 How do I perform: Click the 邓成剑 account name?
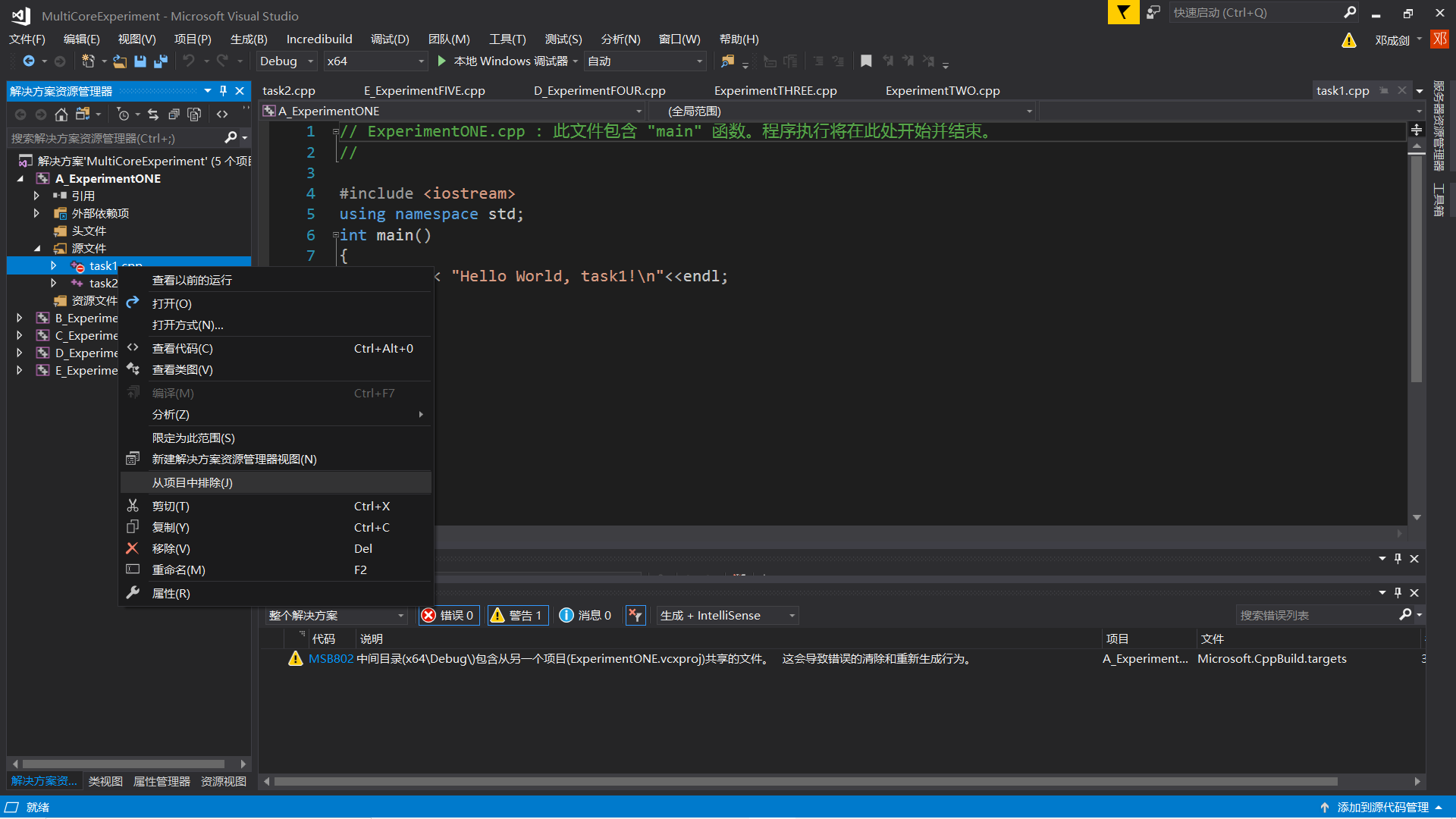1392,40
